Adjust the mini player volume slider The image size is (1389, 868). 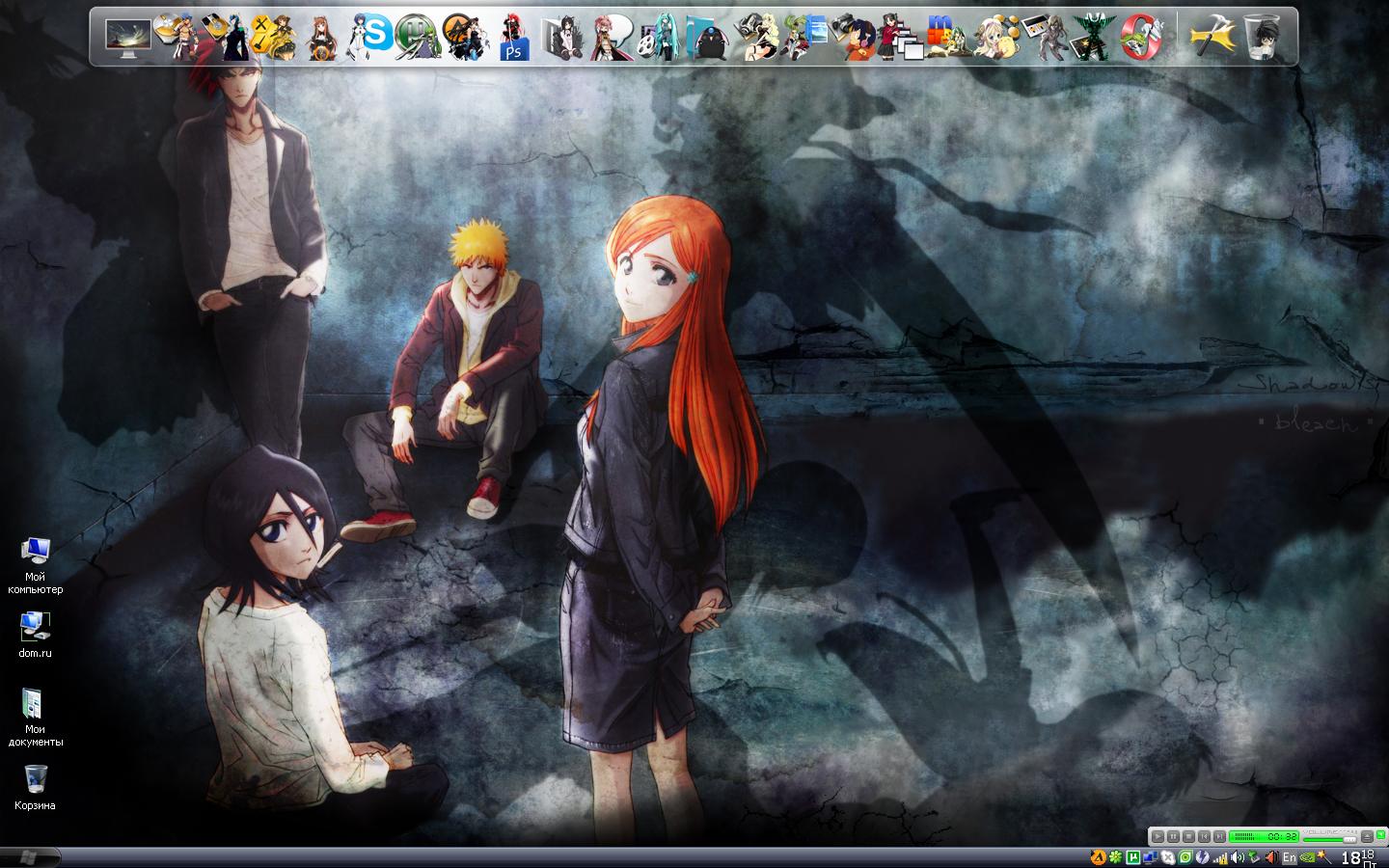pos(1329,840)
